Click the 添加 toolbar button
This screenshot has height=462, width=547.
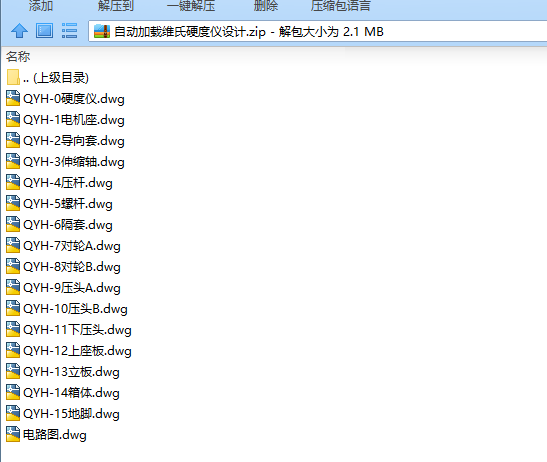point(41,6)
